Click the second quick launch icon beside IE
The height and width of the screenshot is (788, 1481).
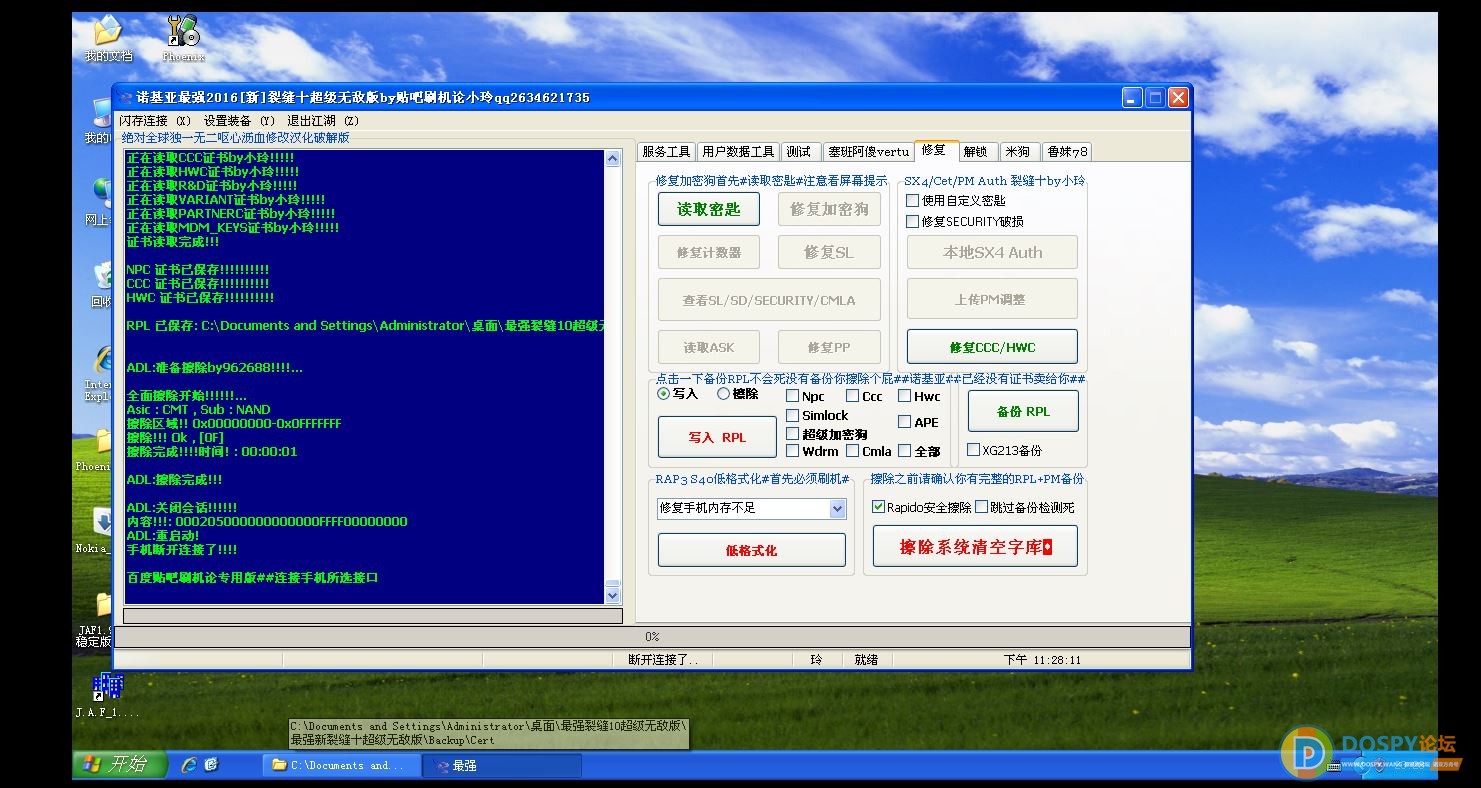pyautogui.click(x=211, y=765)
